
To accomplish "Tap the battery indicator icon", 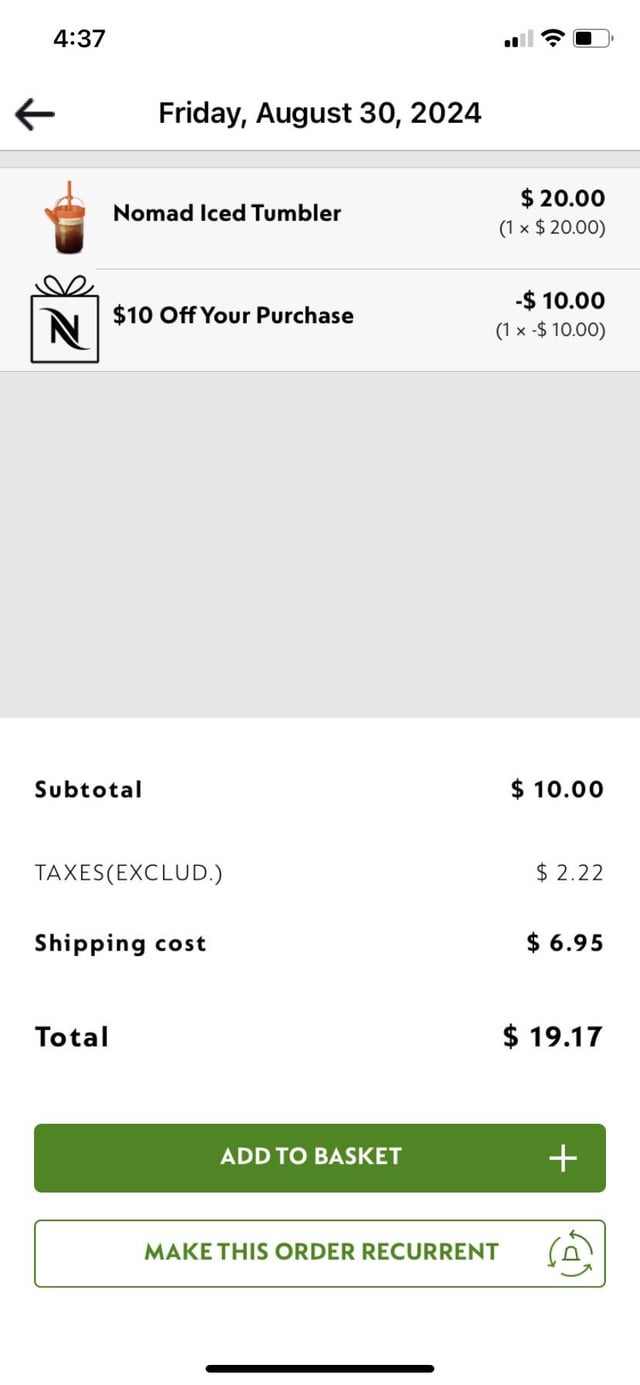I will point(592,39).
